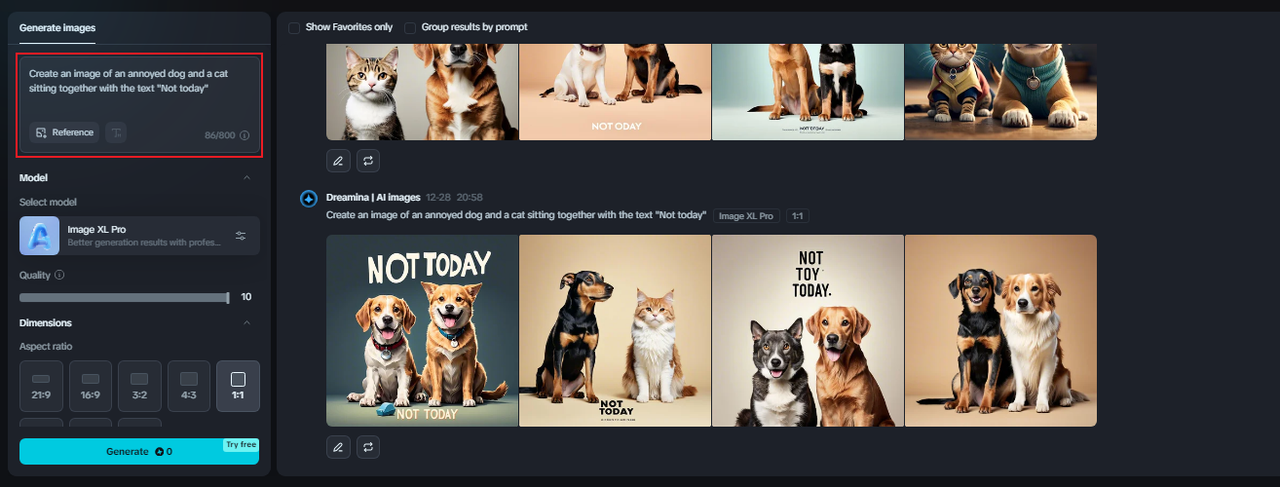
Task: Collapse the Dimensions section
Action: click(247, 323)
